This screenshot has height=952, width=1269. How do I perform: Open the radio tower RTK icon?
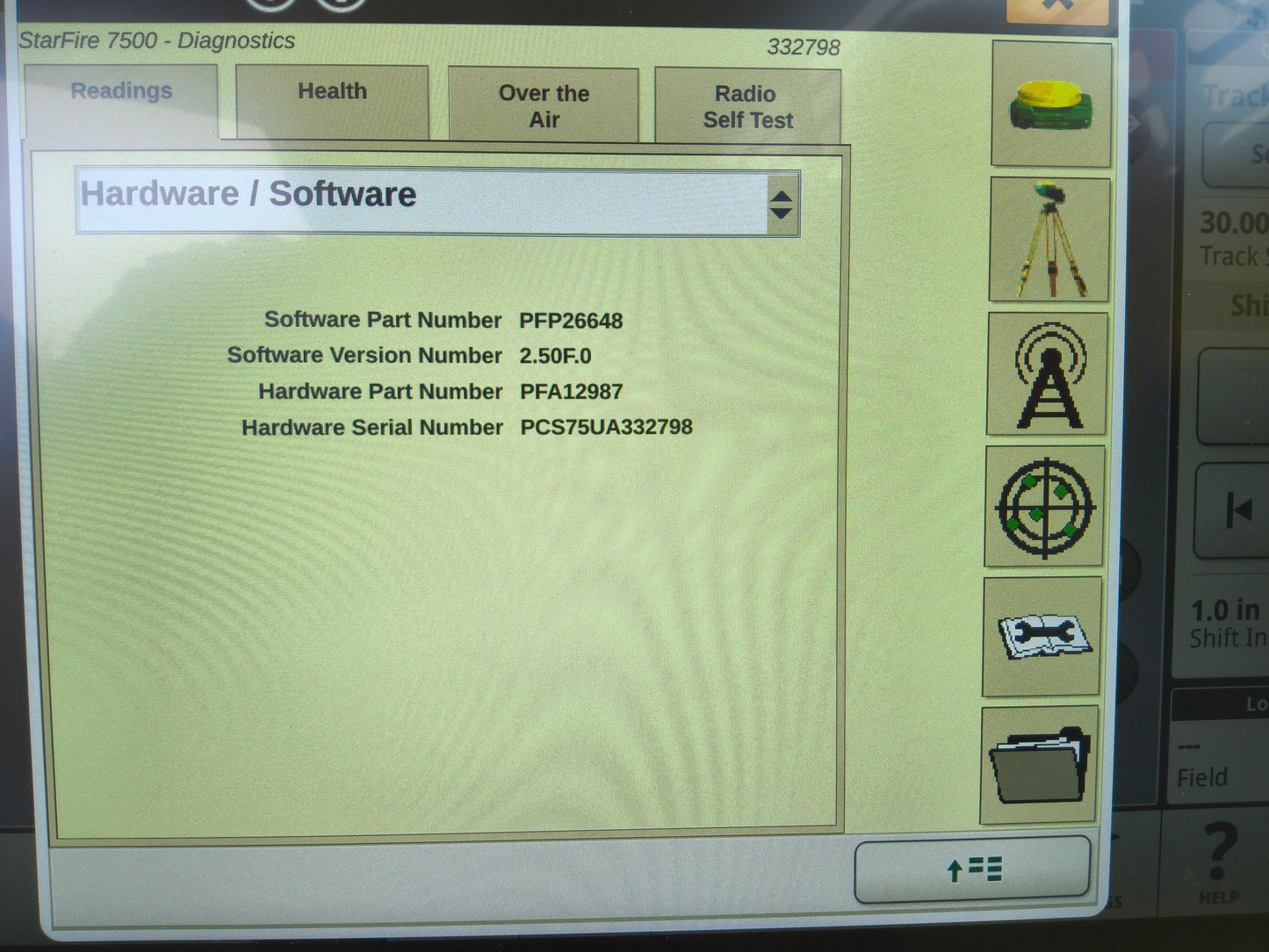tap(1047, 374)
